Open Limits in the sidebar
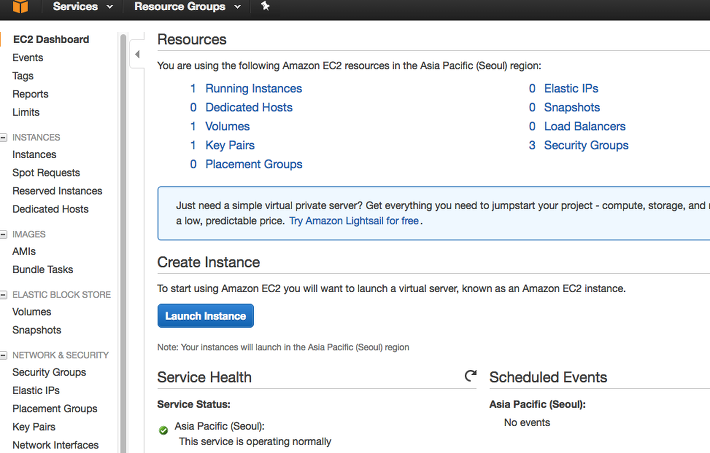The image size is (710, 453). coord(26,112)
